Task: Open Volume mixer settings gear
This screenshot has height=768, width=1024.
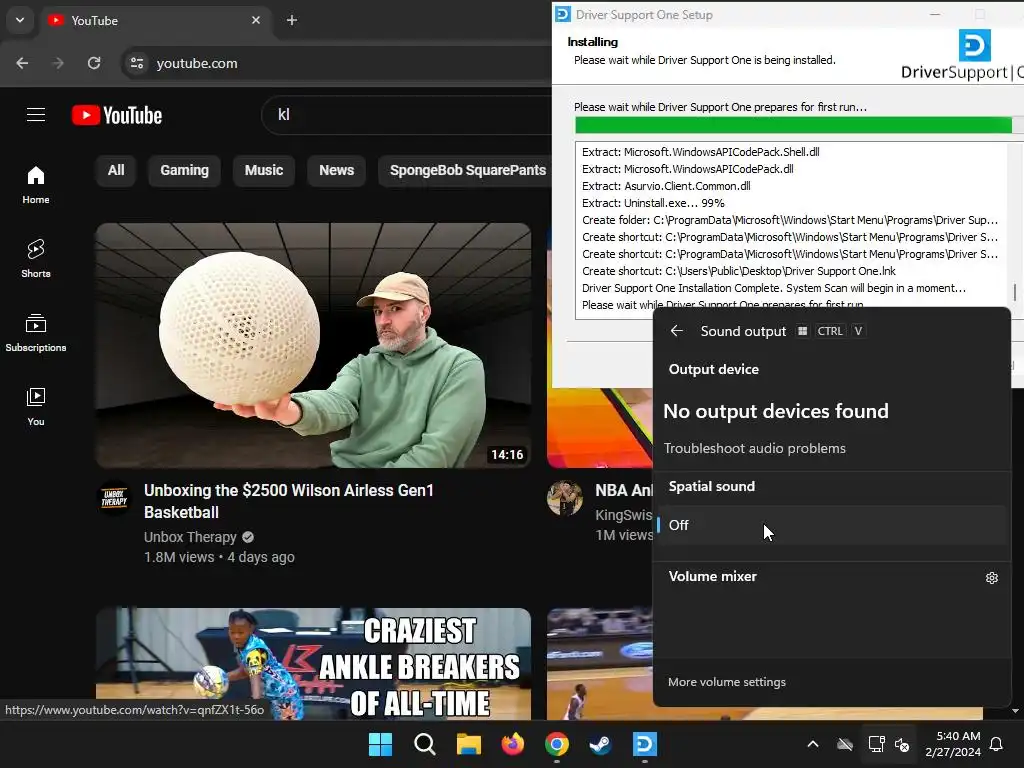Action: (991, 578)
